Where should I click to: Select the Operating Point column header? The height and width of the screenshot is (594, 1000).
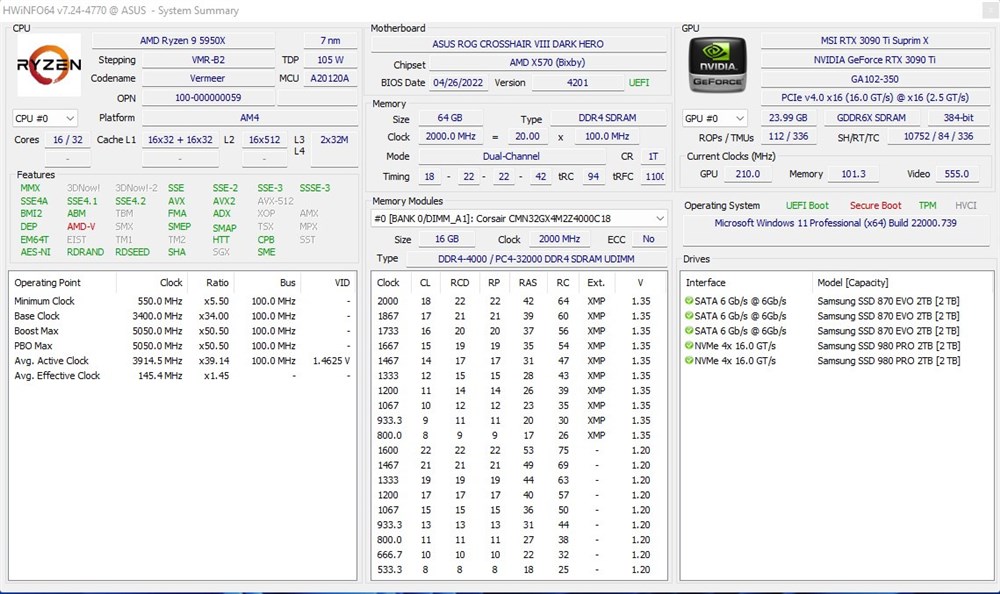[62, 283]
